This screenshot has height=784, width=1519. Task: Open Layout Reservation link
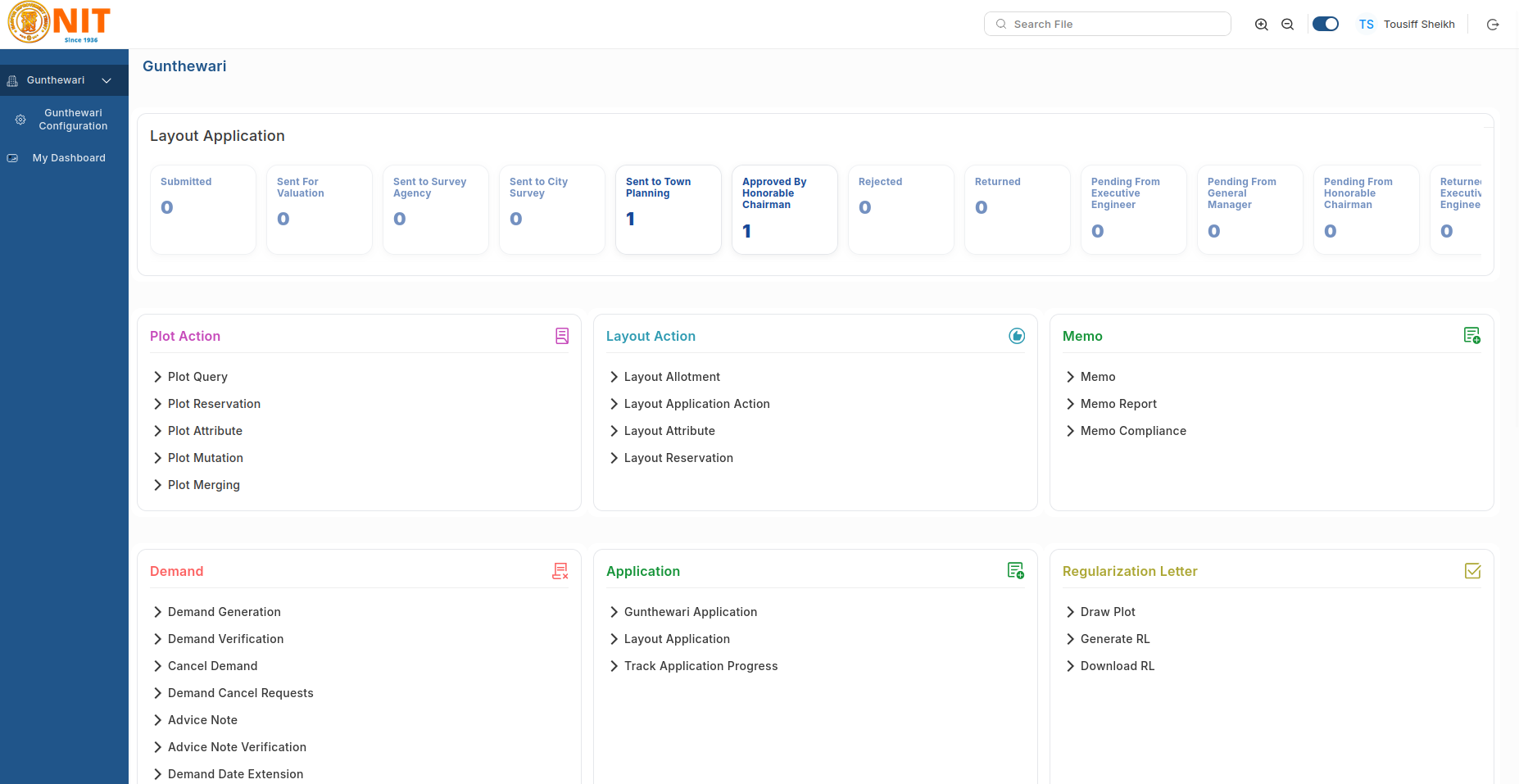(678, 458)
